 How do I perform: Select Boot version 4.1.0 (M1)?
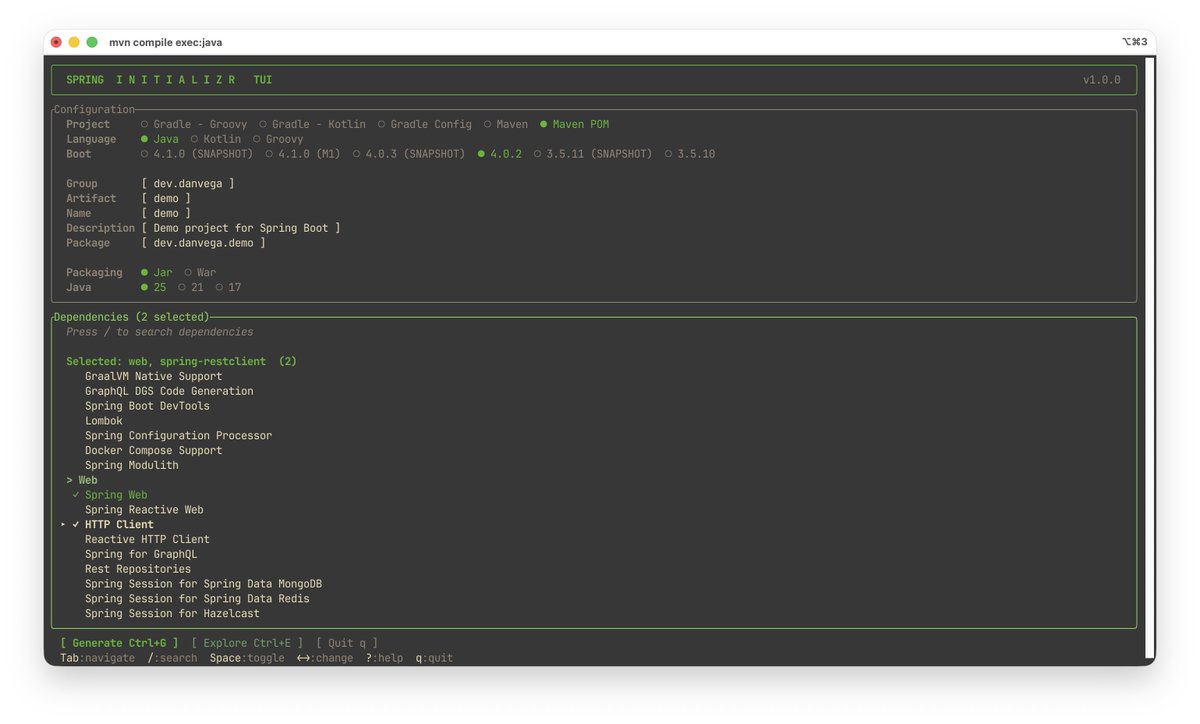[x=303, y=154]
